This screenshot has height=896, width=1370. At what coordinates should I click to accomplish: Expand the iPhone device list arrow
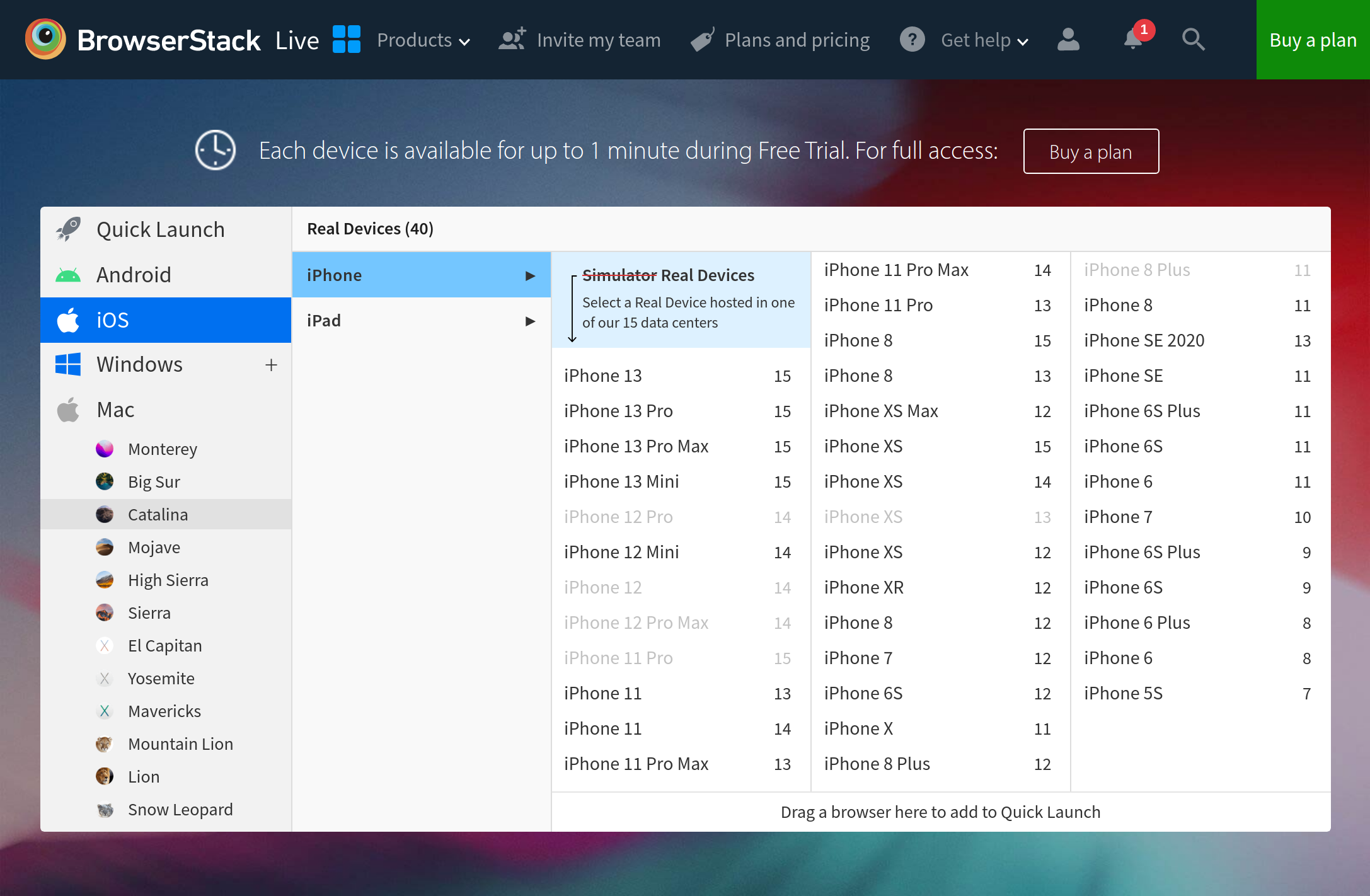click(x=529, y=275)
